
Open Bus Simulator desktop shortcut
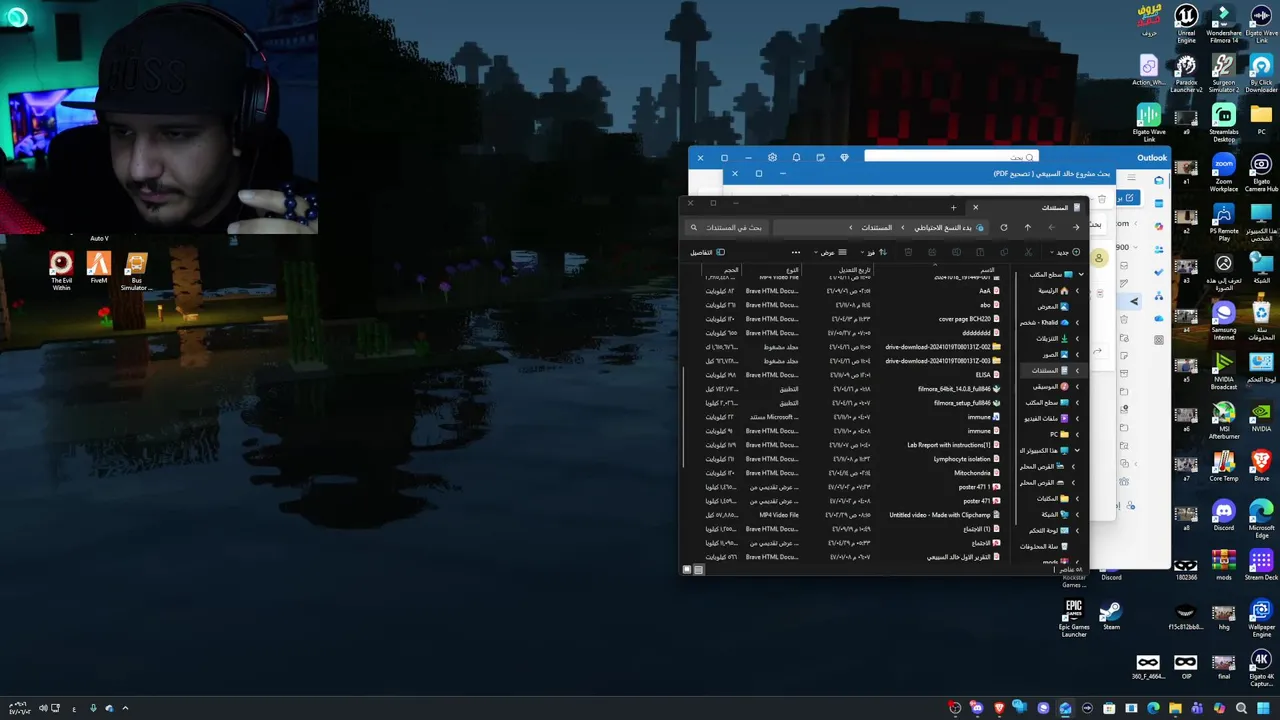pyautogui.click(x=136, y=271)
